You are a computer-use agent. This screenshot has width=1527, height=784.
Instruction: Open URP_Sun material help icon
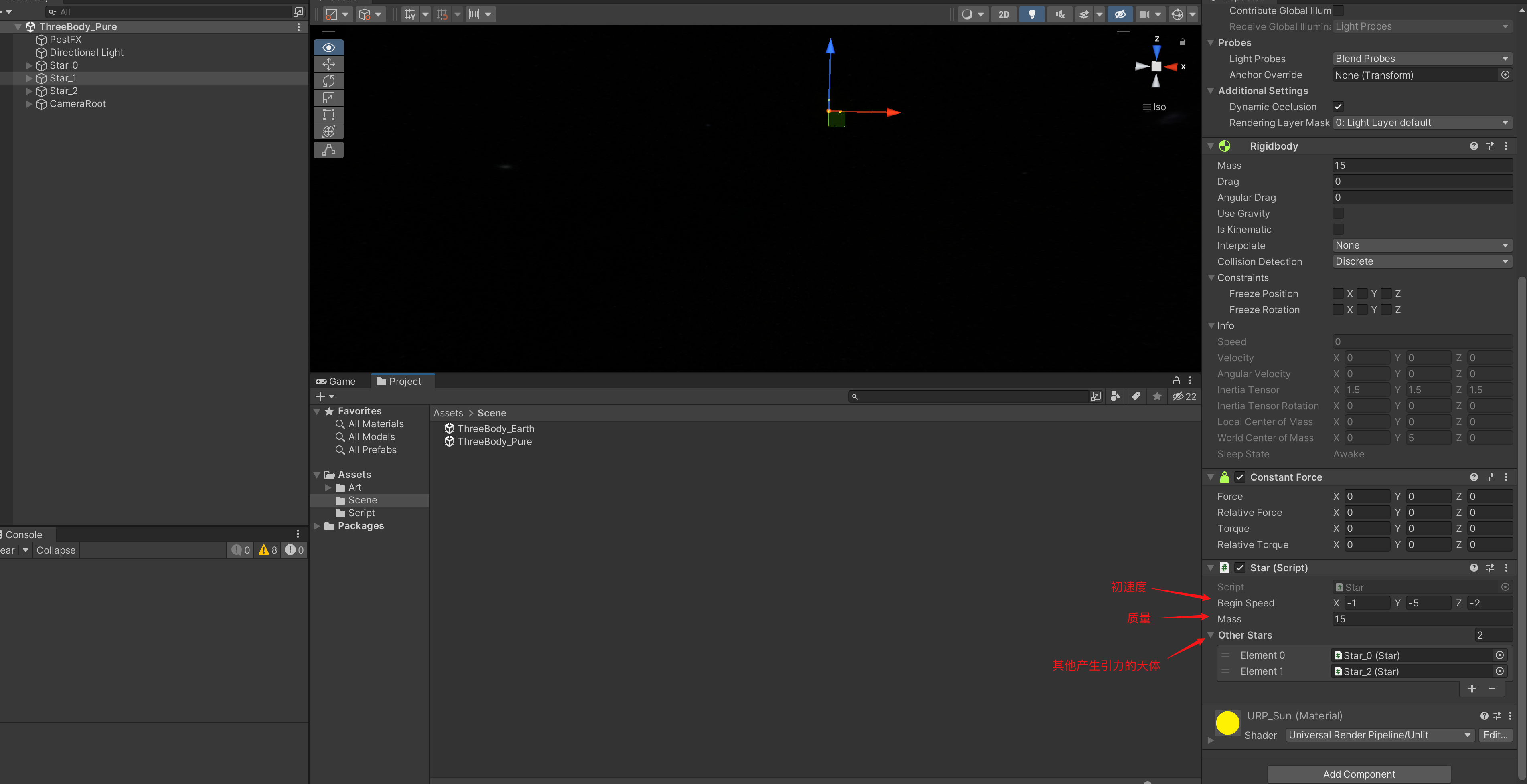pyautogui.click(x=1484, y=716)
